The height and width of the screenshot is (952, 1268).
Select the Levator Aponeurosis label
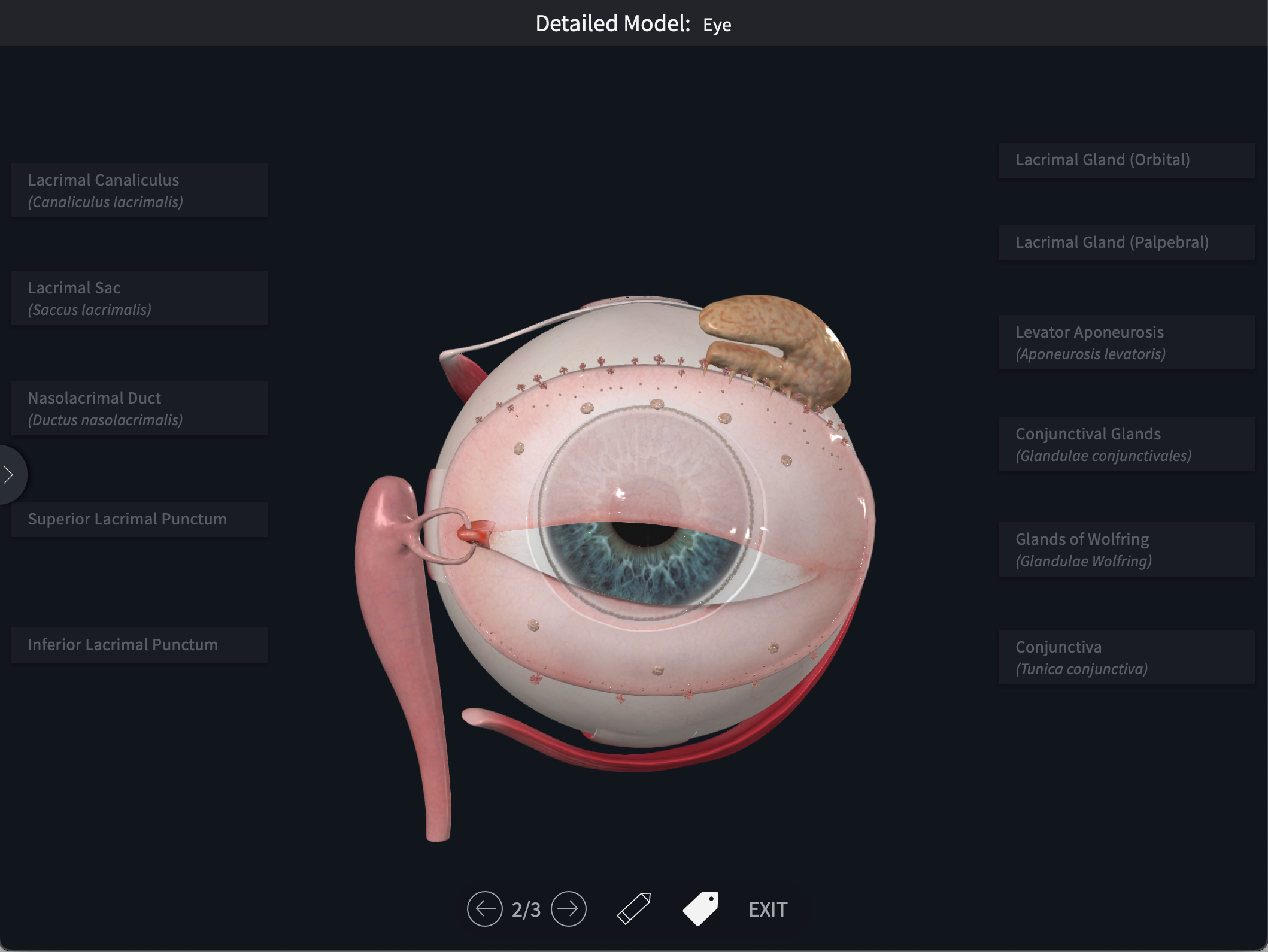(1126, 342)
